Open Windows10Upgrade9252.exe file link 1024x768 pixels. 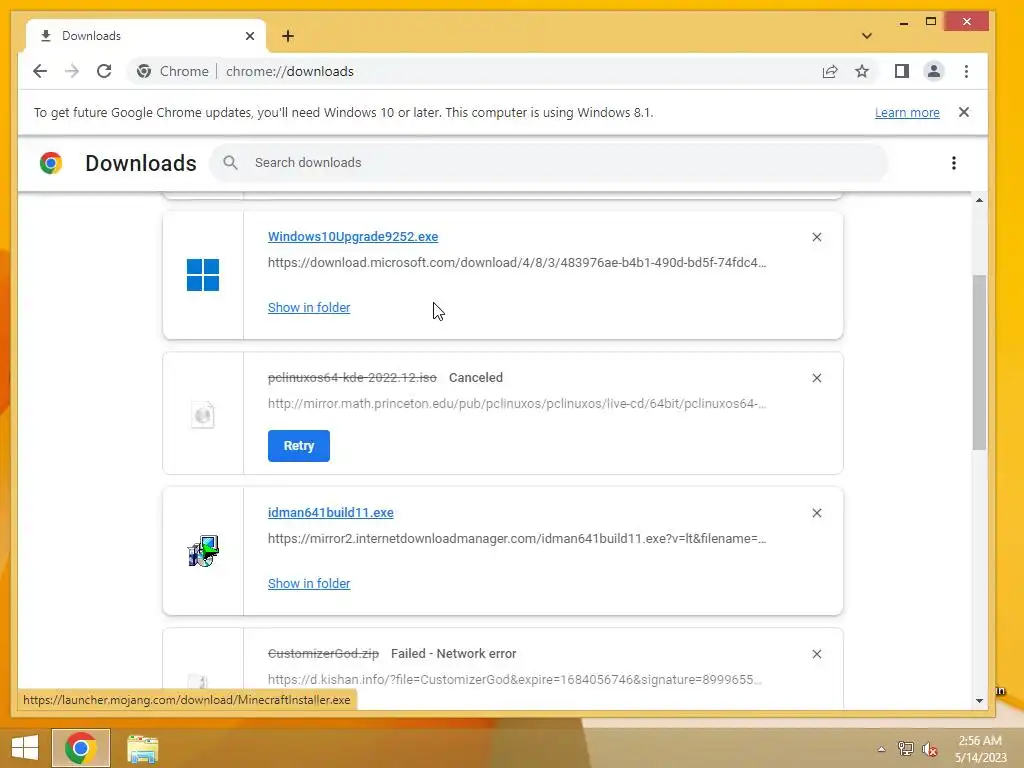click(x=353, y=236)
